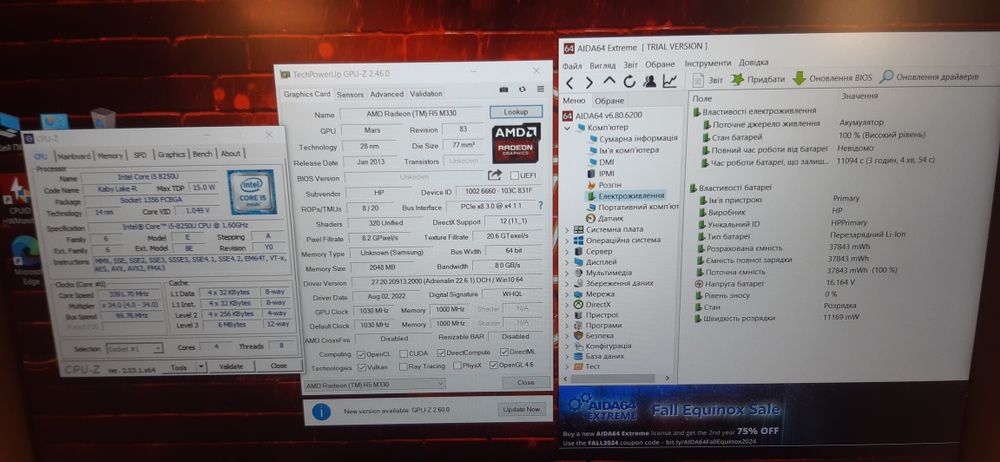
Task: Click Validate button in CPU-Z
Action: [x=232, y=366]
